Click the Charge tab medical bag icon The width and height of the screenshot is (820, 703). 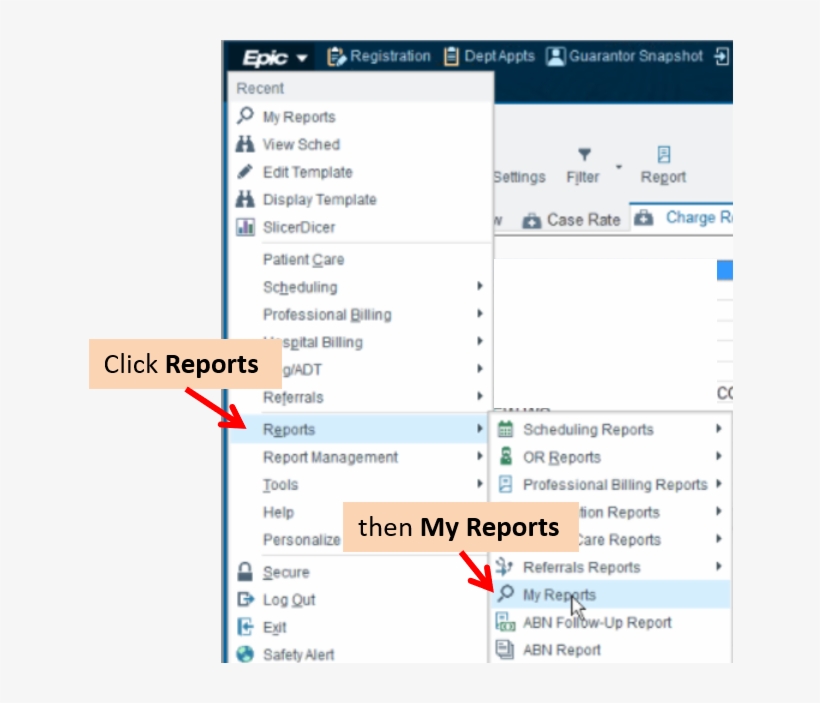644,218
